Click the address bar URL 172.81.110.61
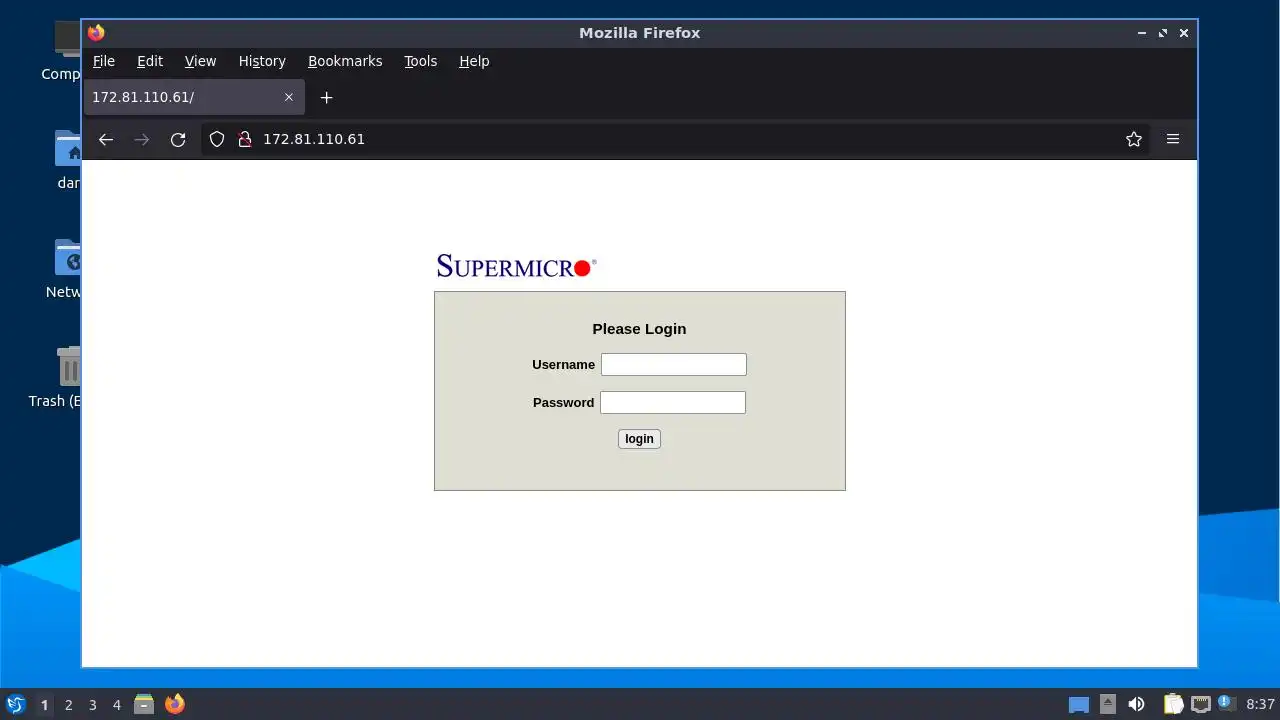 click(x=314, y=140)
